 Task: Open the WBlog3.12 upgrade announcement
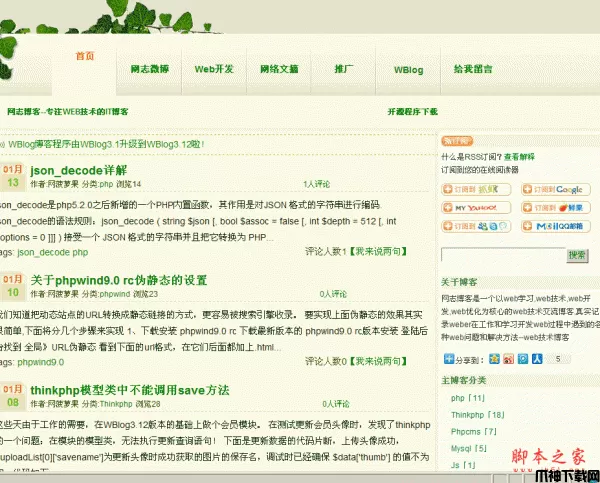pos(106,144)
